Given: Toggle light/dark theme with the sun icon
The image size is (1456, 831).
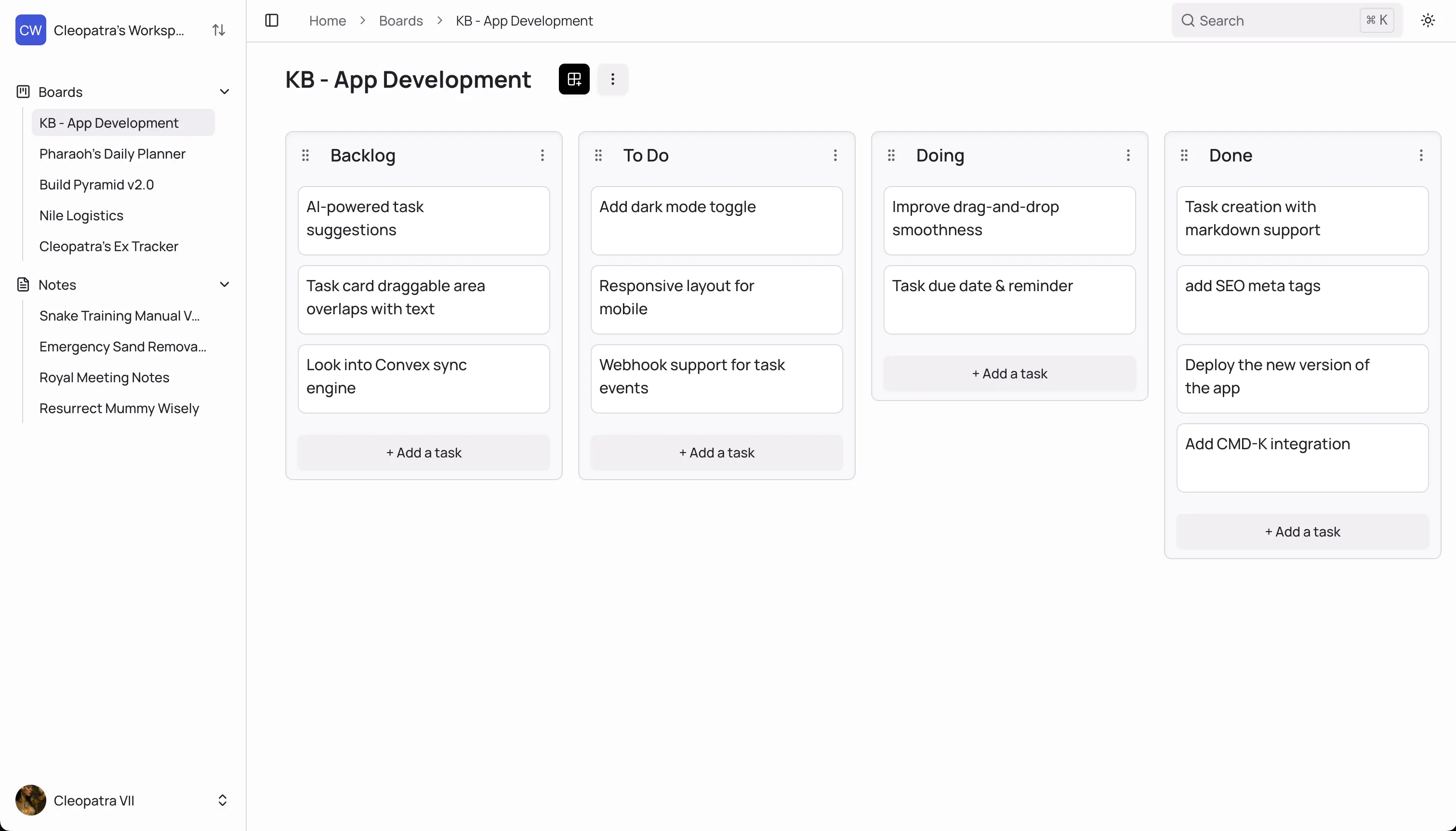Looking at the screenshot, I should [x=1427, y=20].
